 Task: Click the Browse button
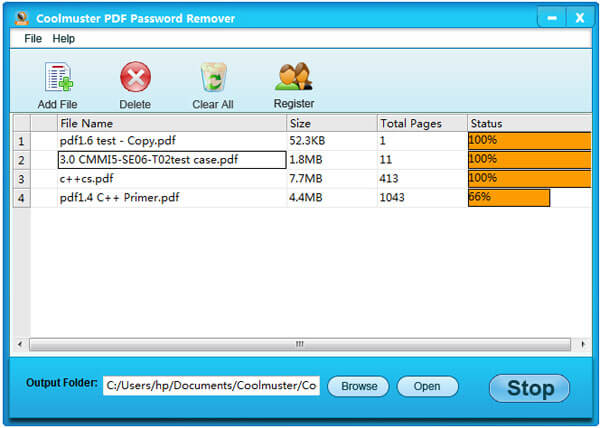tap(359, 386)
